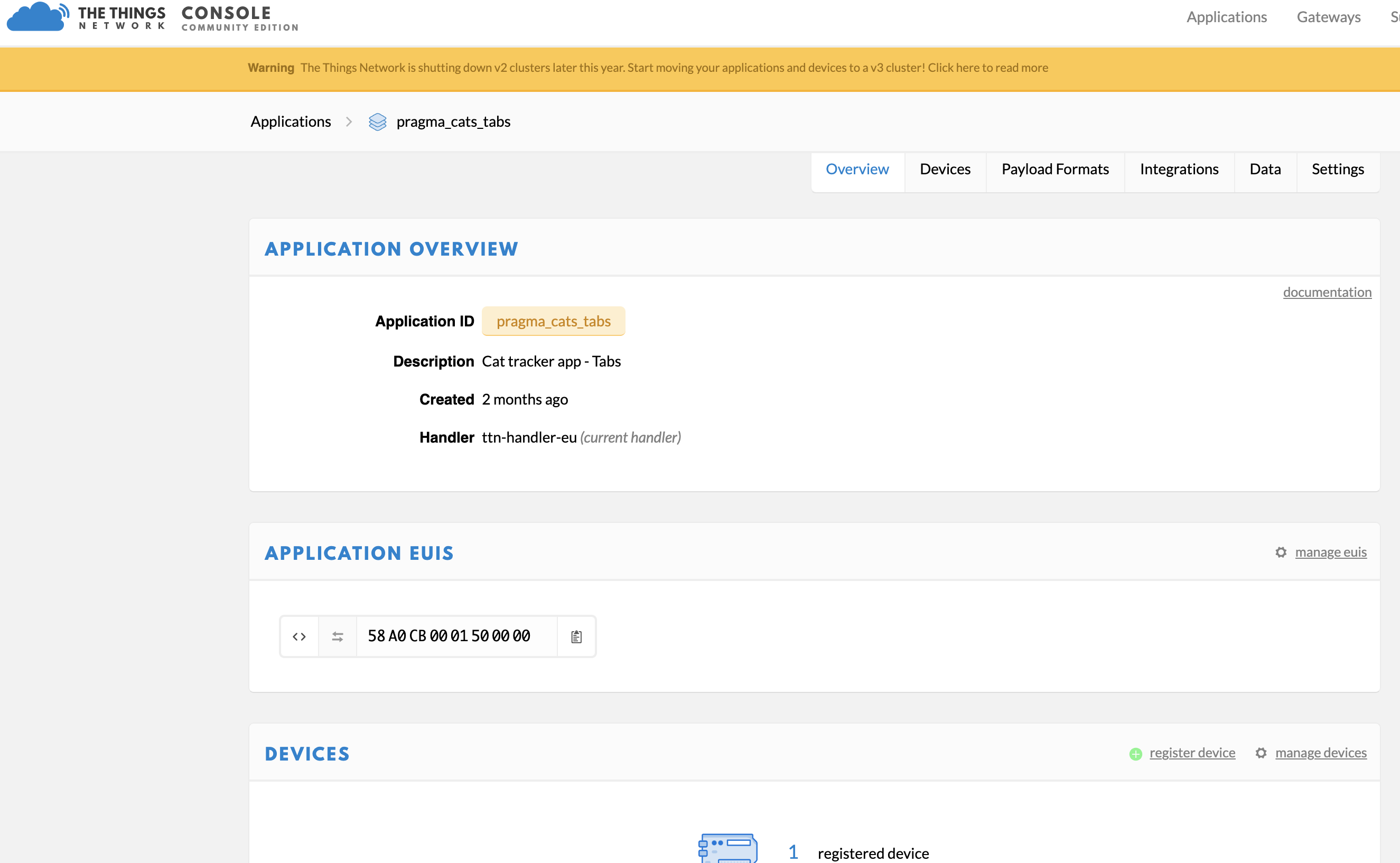
Task: Click the copy EUI to clipboard icon
Action: pos(576,636)
